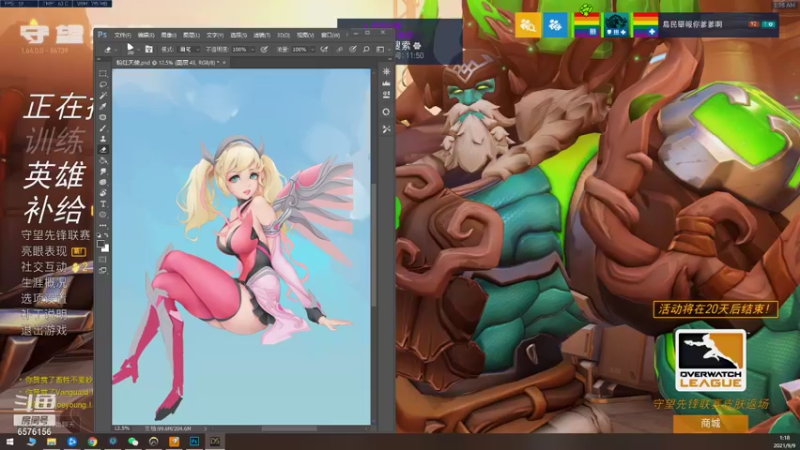Toggle Erase to History option
The width and height of the screenshot is (800, 450).
coord(339,49)
